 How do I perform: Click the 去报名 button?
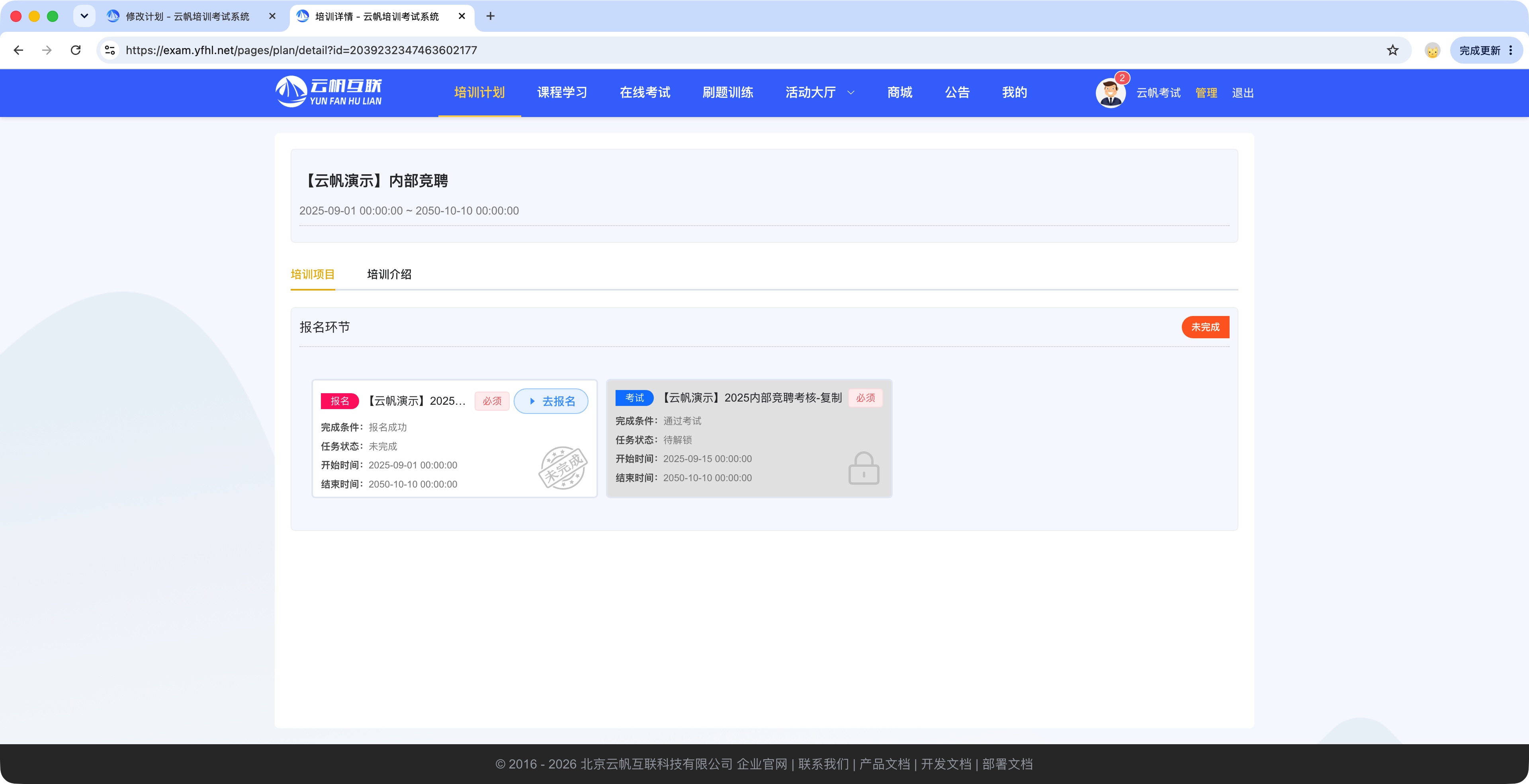click(551, 401)
